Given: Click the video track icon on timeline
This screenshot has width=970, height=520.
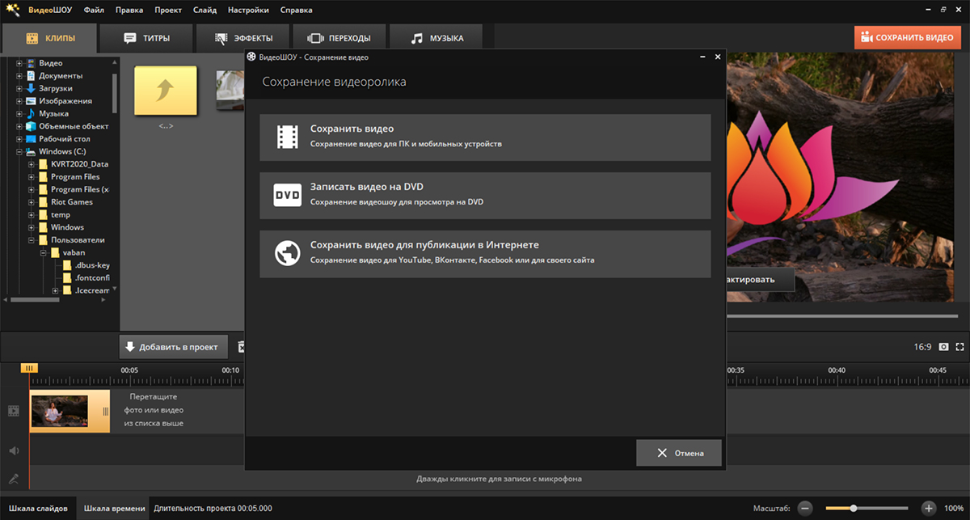Looking at the screenshot, I should point(14,411).
